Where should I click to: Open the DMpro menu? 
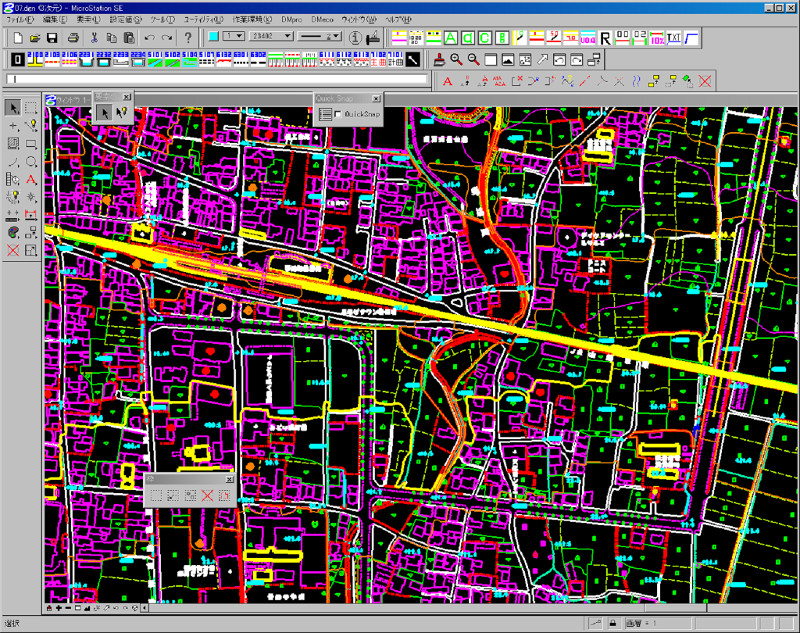(x=293, y=20)
